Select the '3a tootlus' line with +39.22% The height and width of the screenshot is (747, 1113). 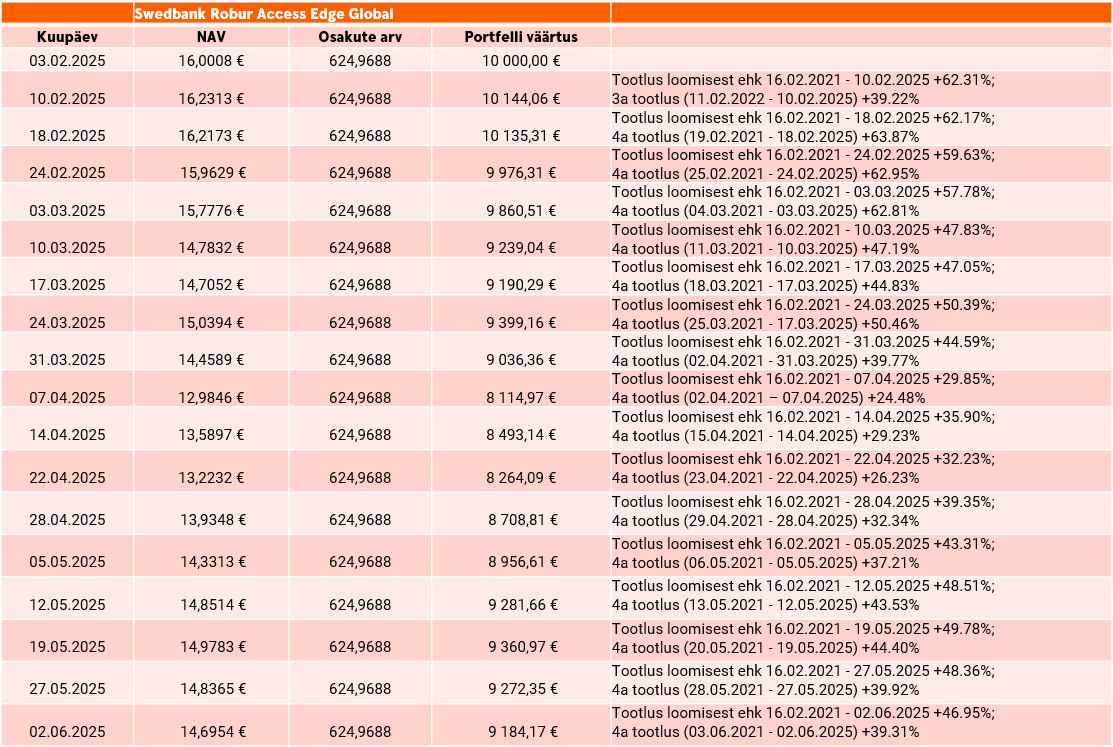coord(765,99)
